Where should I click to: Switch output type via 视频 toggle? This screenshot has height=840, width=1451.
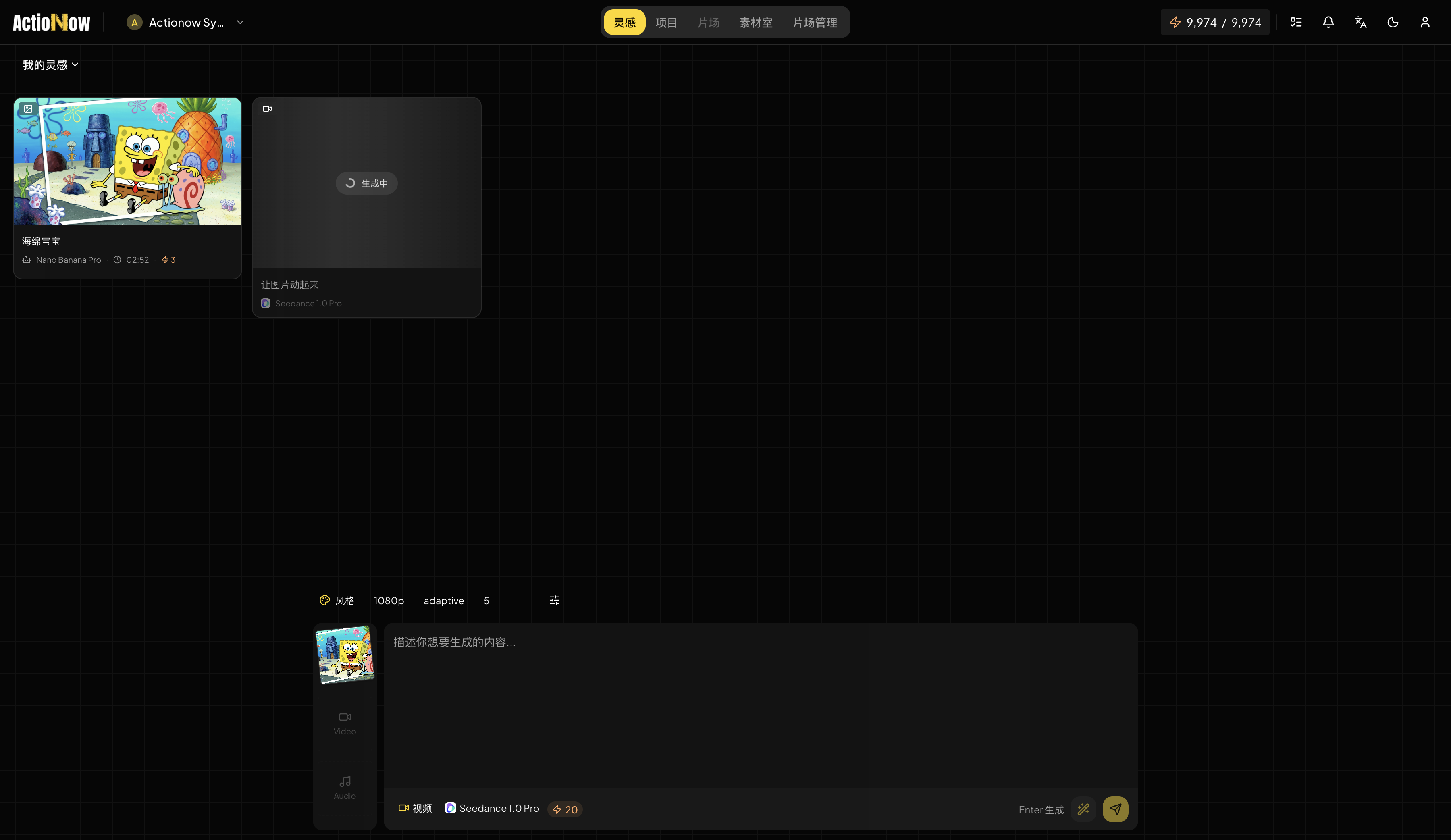pyautogui.click(x=415, y=808)
